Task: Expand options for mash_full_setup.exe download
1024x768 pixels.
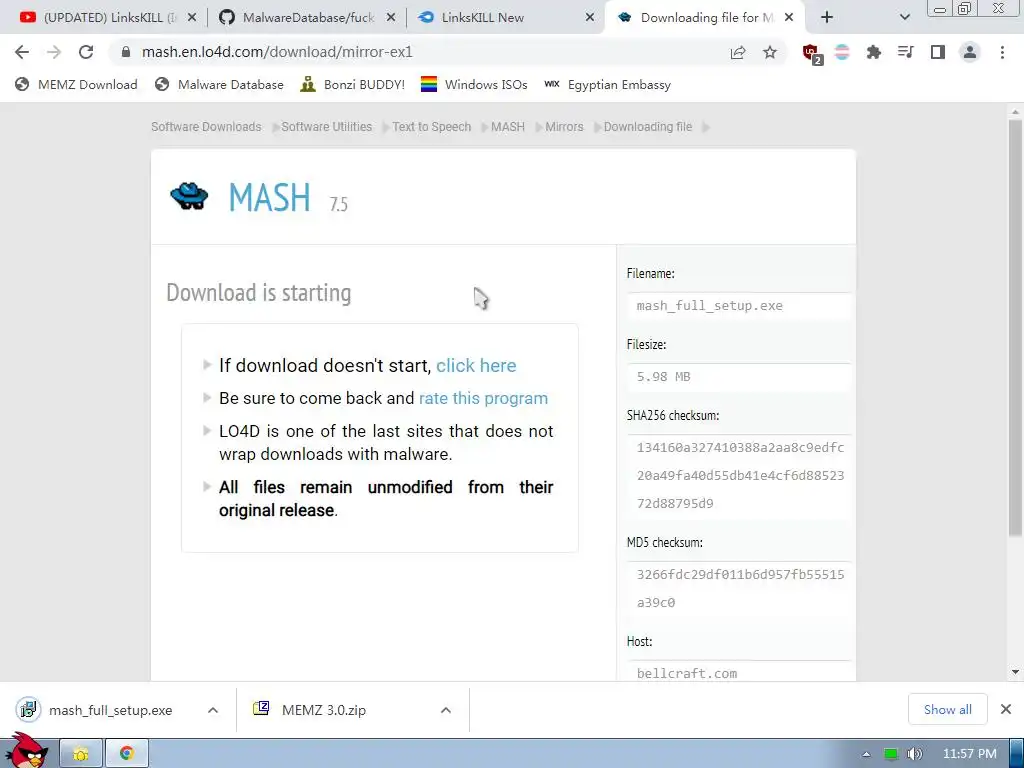Action: click(x=213, y=710)
